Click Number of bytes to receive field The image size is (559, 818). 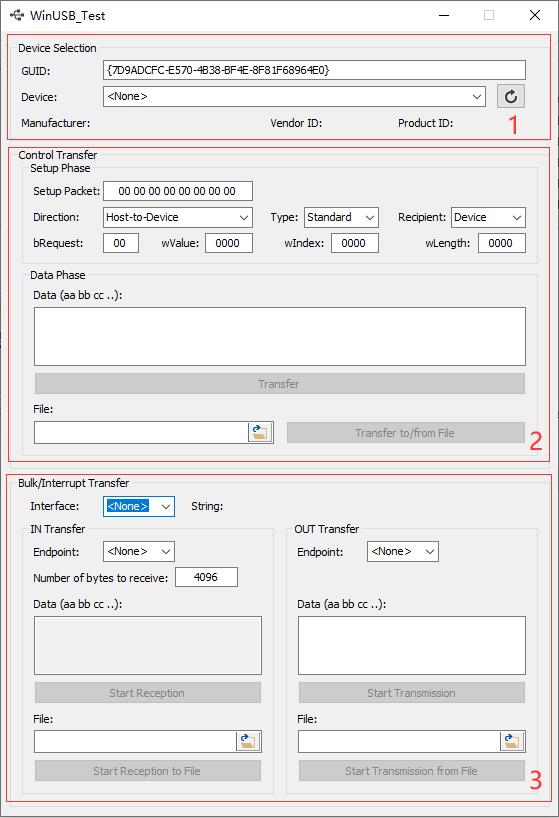[x=206, y=577]
